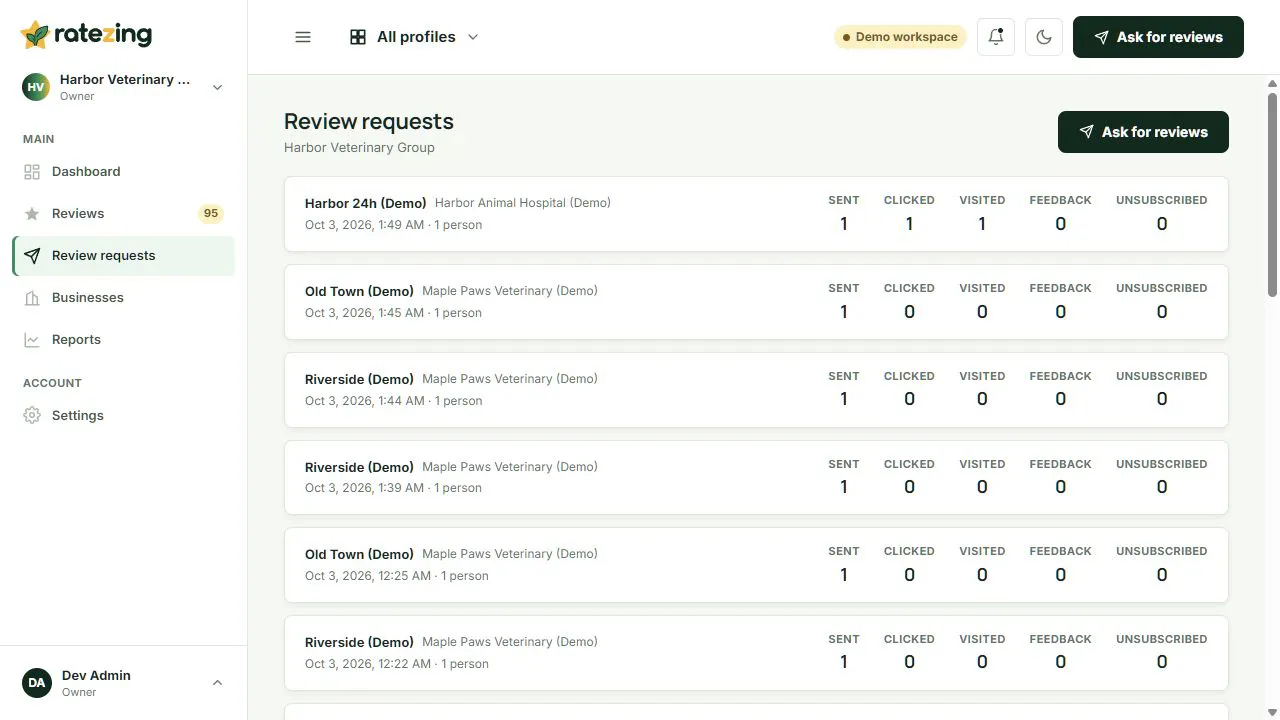Open the notifications bell
The width and height of the screenshot is (1280, 720).
(x=996, y=37)
